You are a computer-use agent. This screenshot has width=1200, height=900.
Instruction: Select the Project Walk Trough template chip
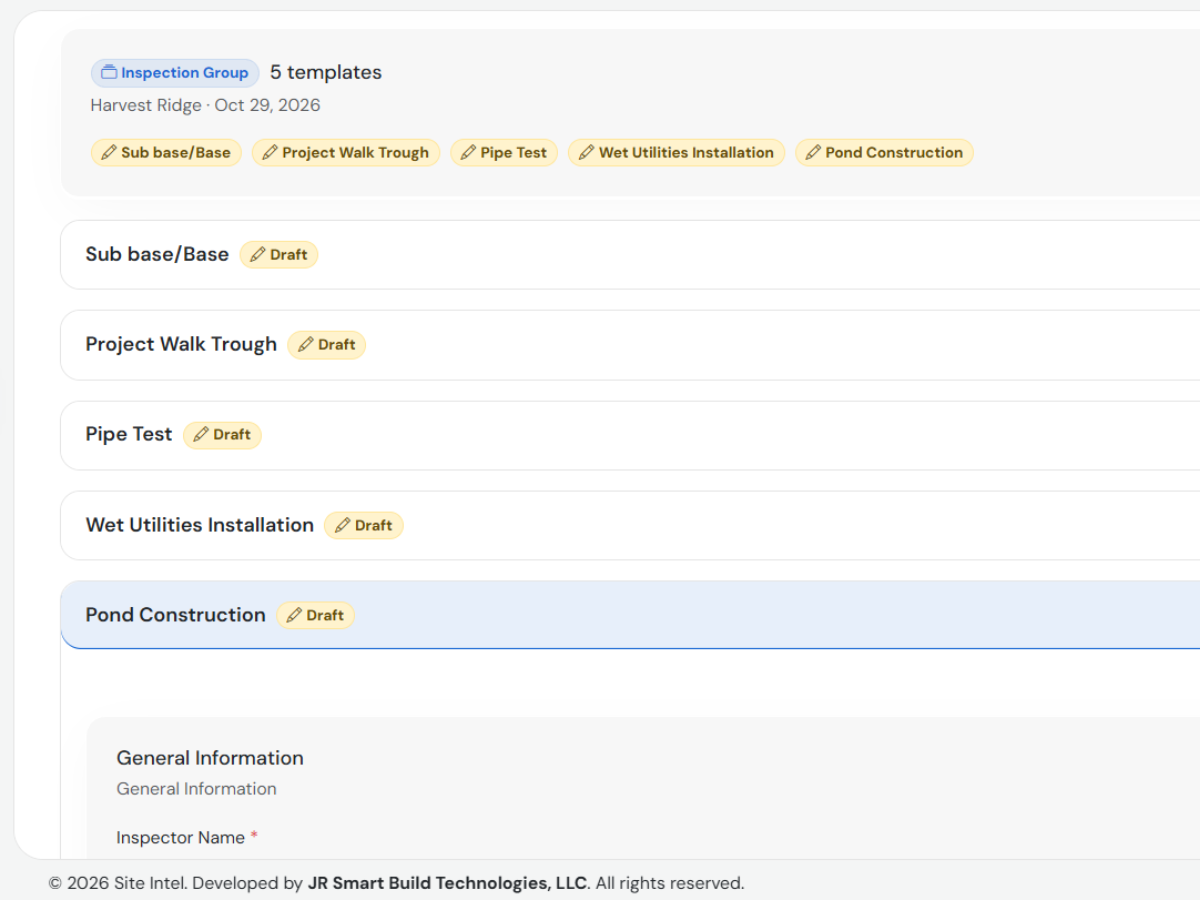[x=346, y=153]
